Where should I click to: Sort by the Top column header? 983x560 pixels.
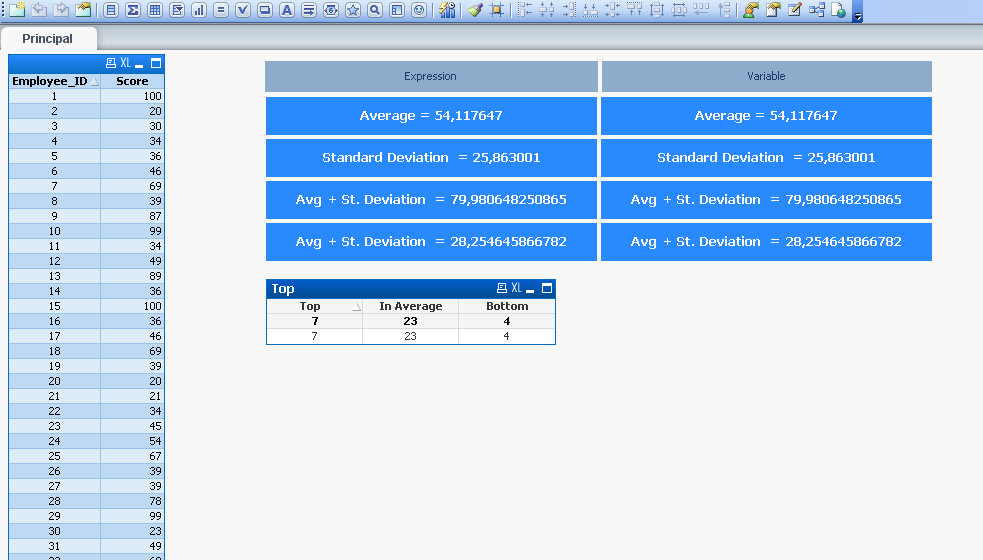(315, 306)
